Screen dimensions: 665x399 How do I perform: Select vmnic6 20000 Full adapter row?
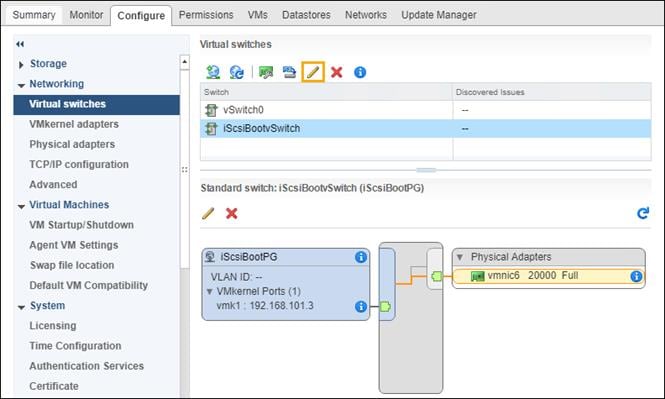tap(549, 276)
